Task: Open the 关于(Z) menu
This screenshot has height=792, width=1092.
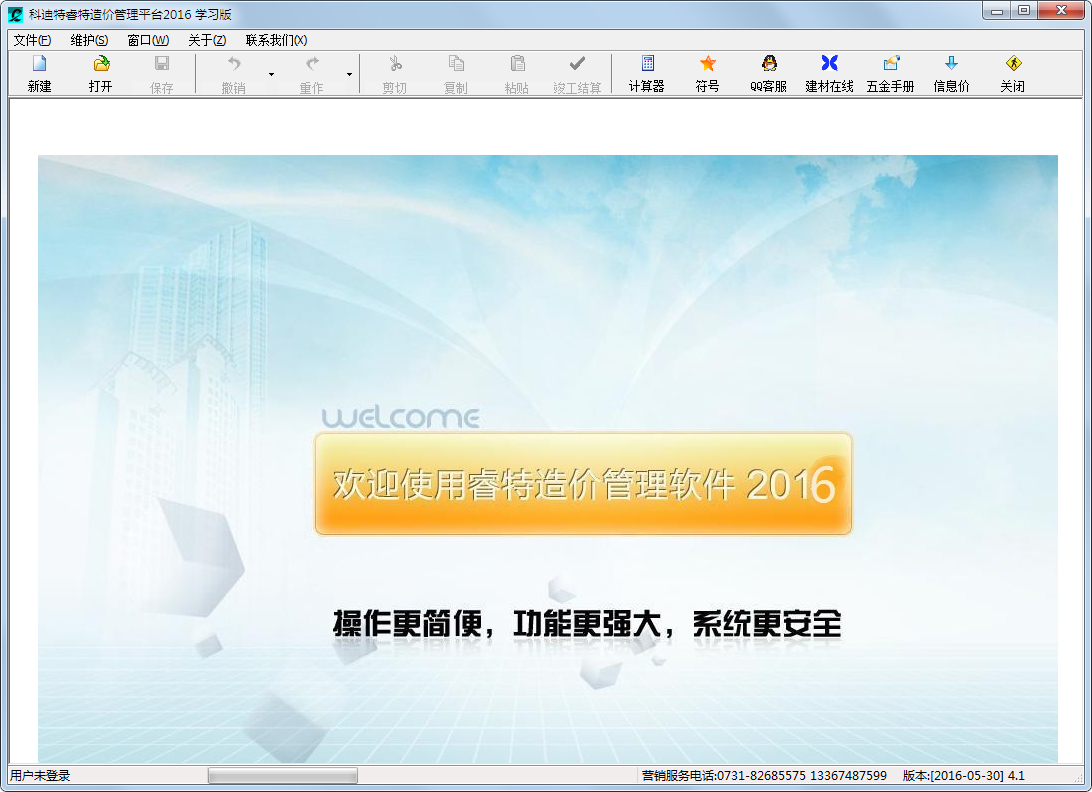Action: pos(207,40)
